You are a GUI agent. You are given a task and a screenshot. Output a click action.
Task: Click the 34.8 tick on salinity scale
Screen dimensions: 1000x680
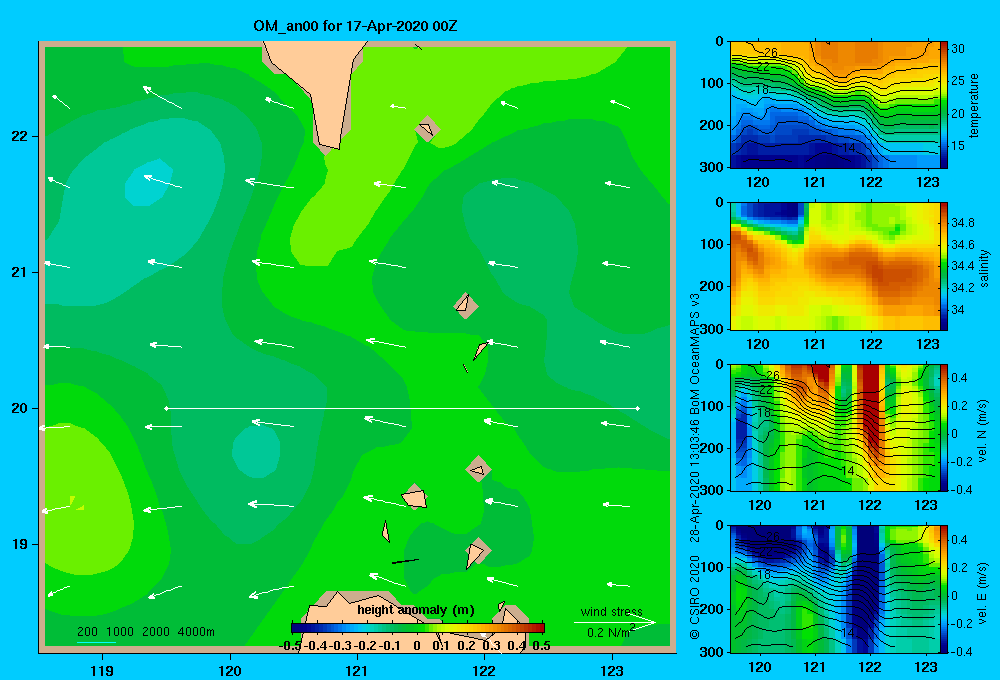click(x=962, y=223)
